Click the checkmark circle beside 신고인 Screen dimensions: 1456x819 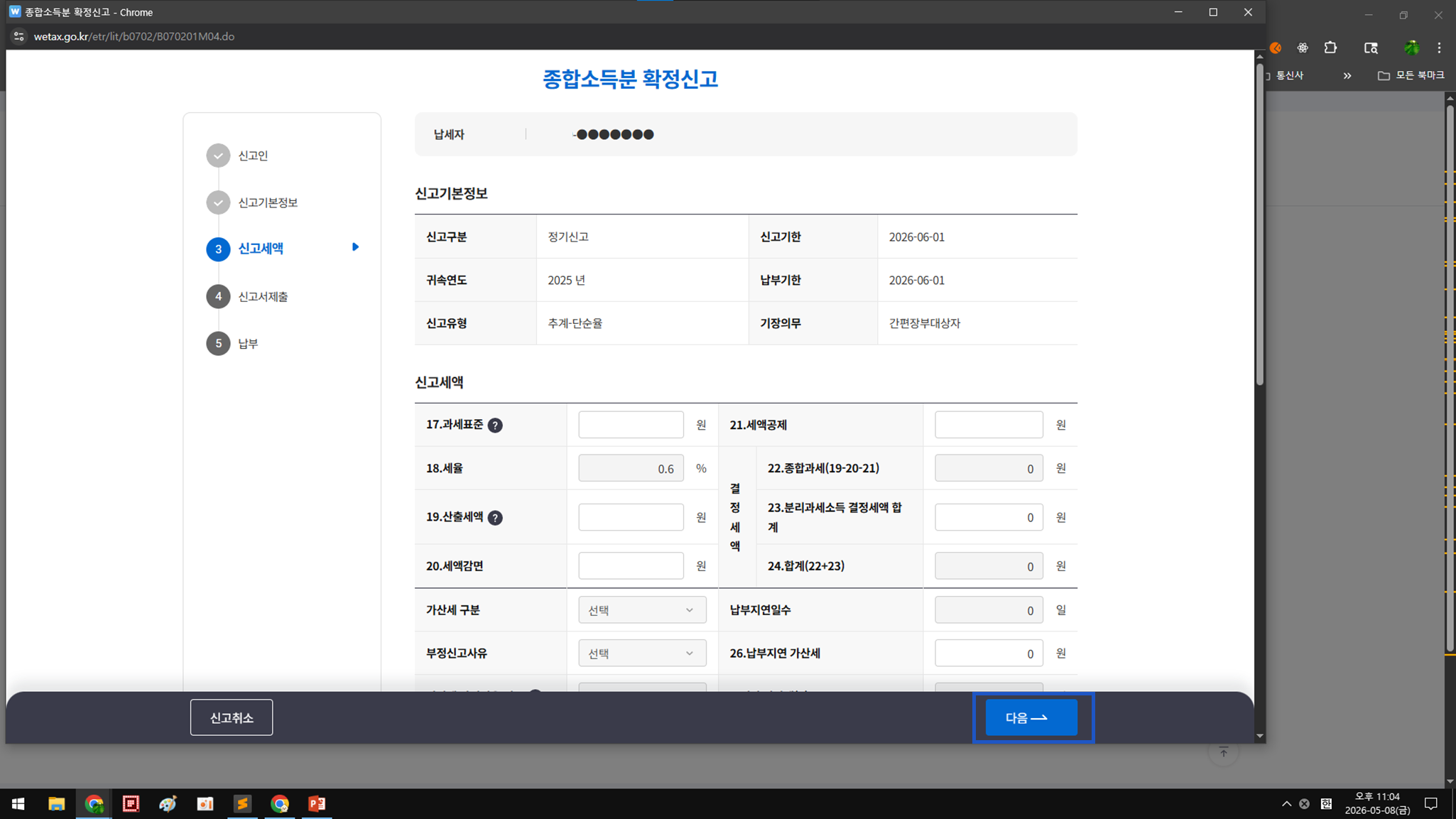pyautogui.click(x=218, y=156)
